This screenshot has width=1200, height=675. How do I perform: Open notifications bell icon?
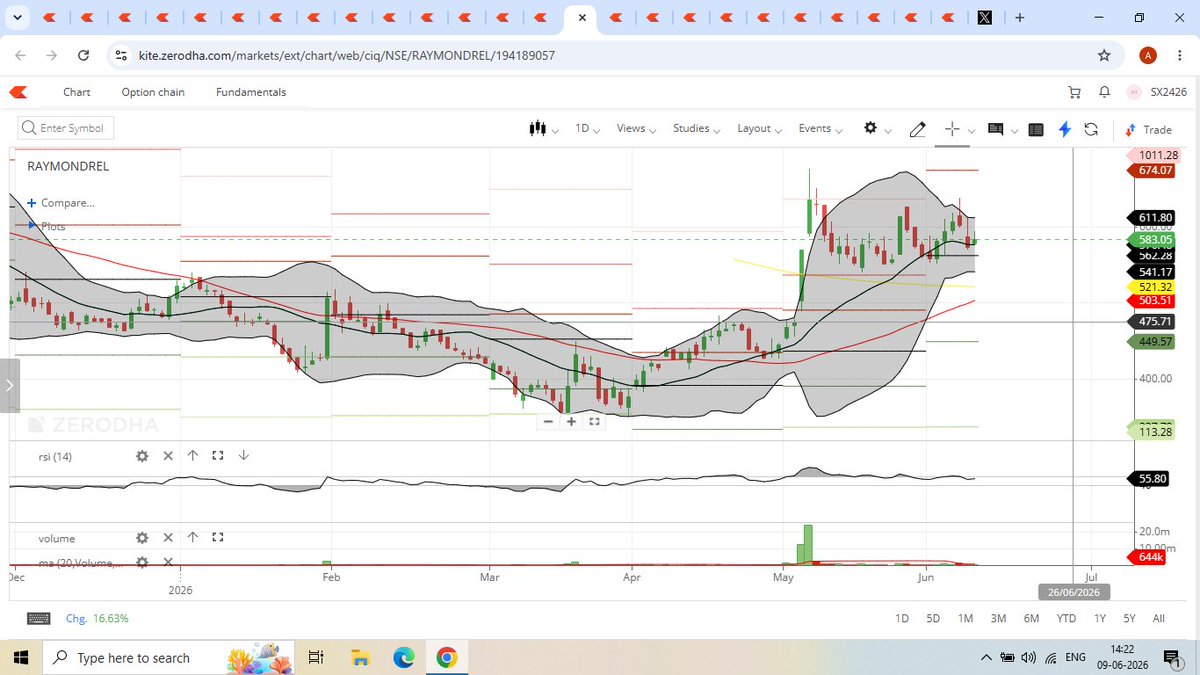1104,92
